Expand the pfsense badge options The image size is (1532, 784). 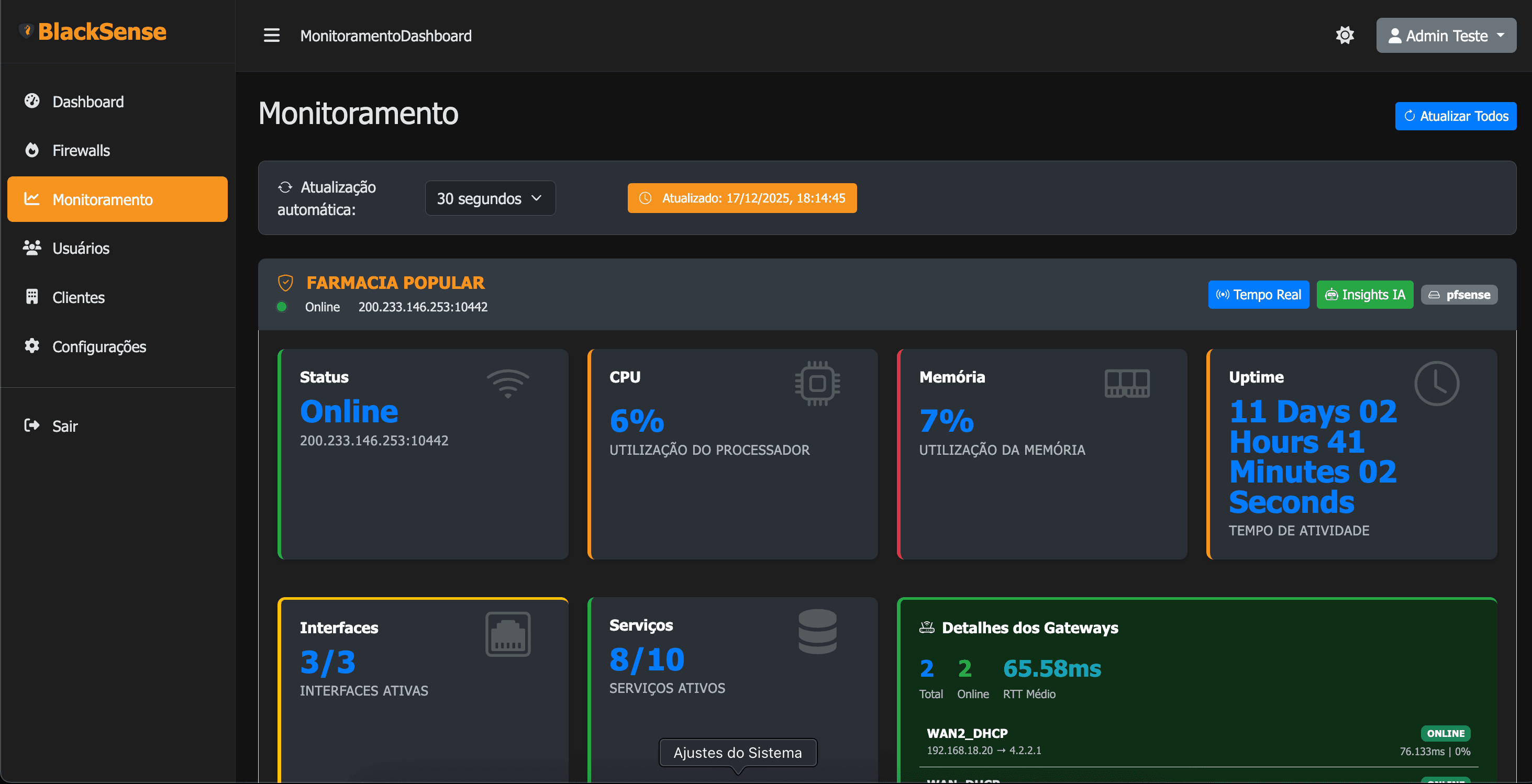1459,294
